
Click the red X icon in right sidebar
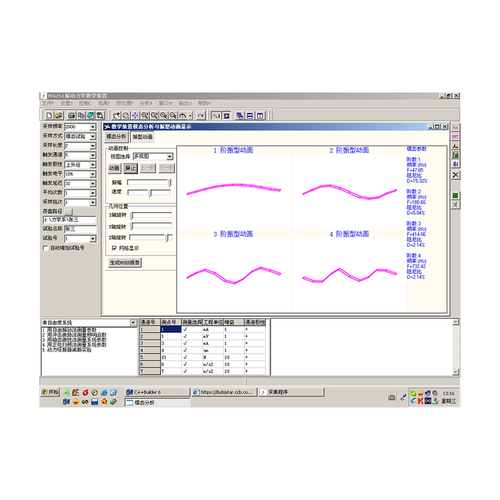coord(455,175)
